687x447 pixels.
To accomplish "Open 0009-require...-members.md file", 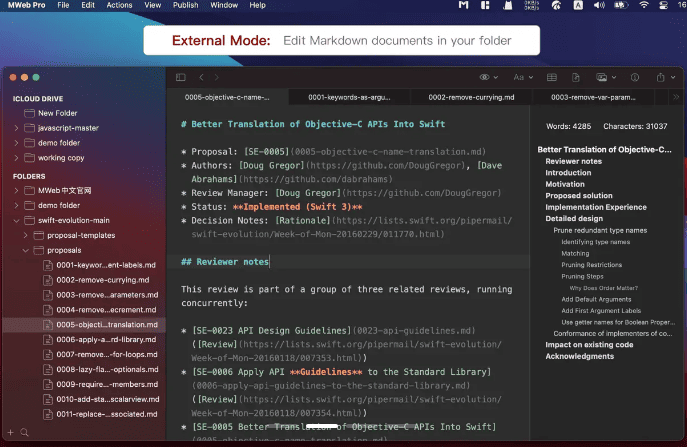I will tap(107, 384).
